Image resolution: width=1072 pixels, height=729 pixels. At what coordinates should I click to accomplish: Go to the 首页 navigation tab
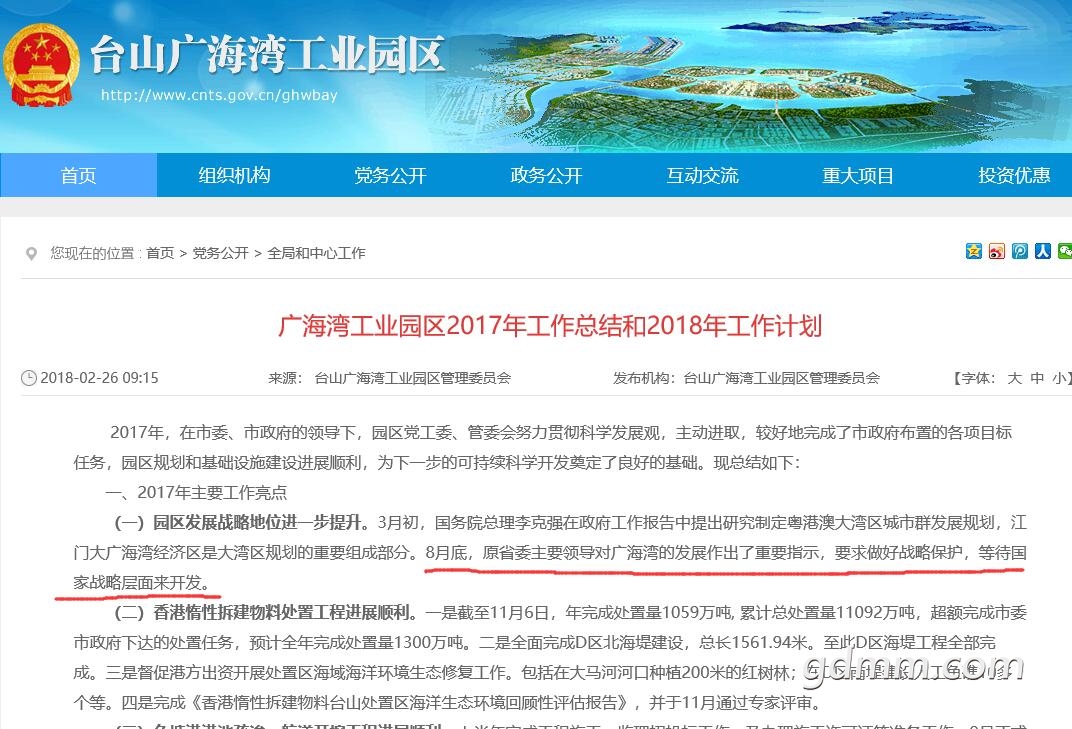[x=78, y=176]
